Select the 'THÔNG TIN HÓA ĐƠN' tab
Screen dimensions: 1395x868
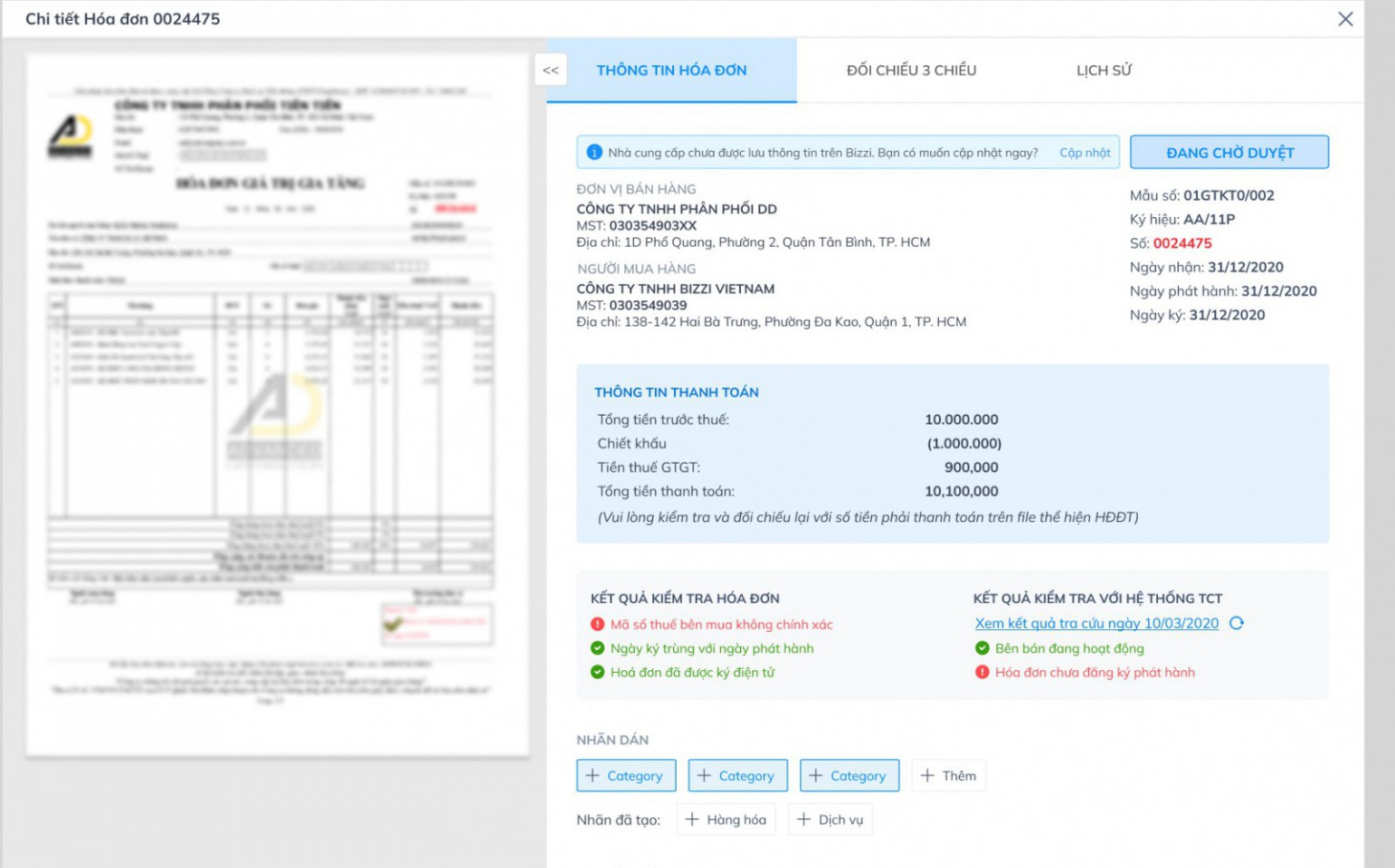point(670,69)
